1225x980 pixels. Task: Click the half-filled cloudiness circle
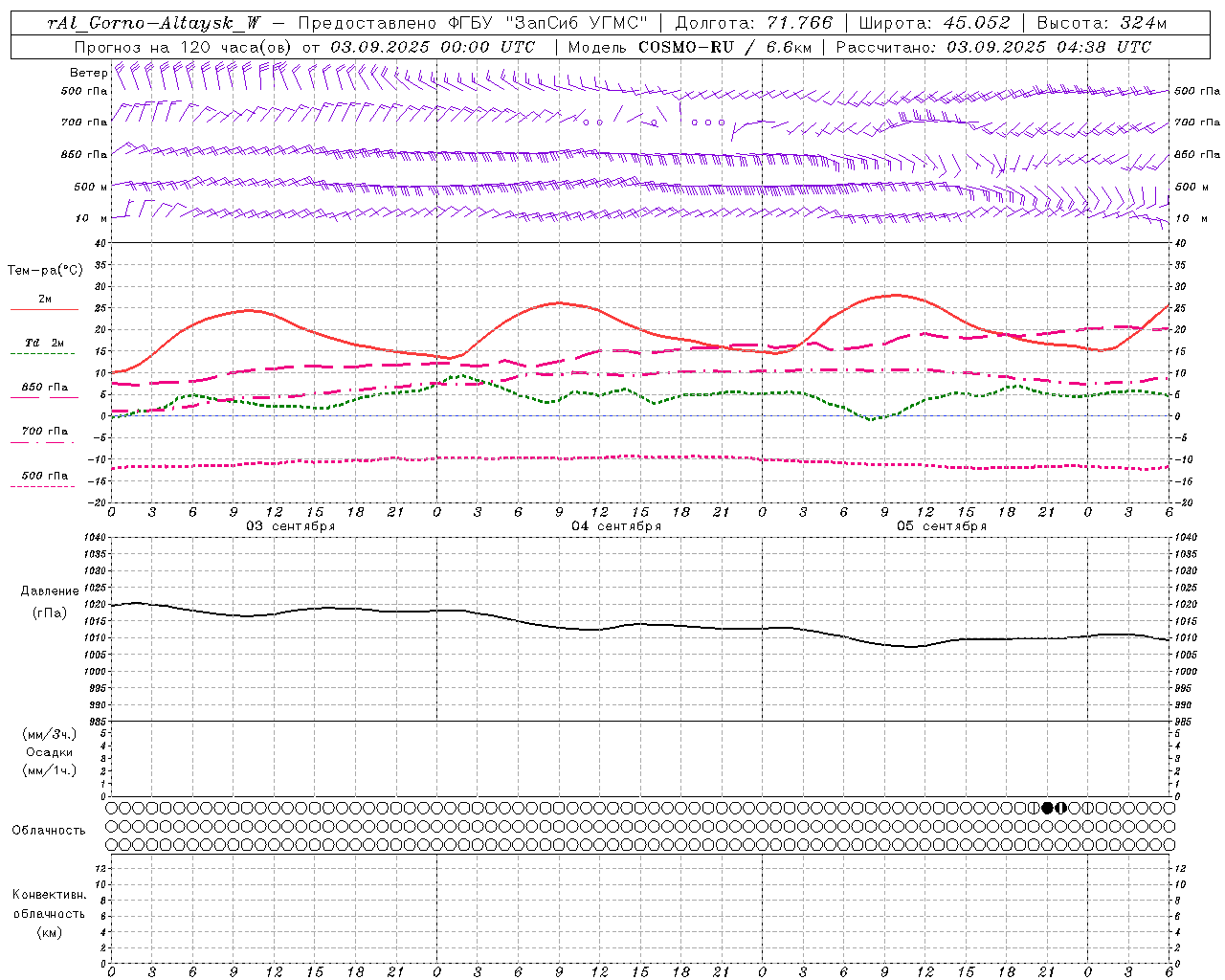click(1060, 808)
